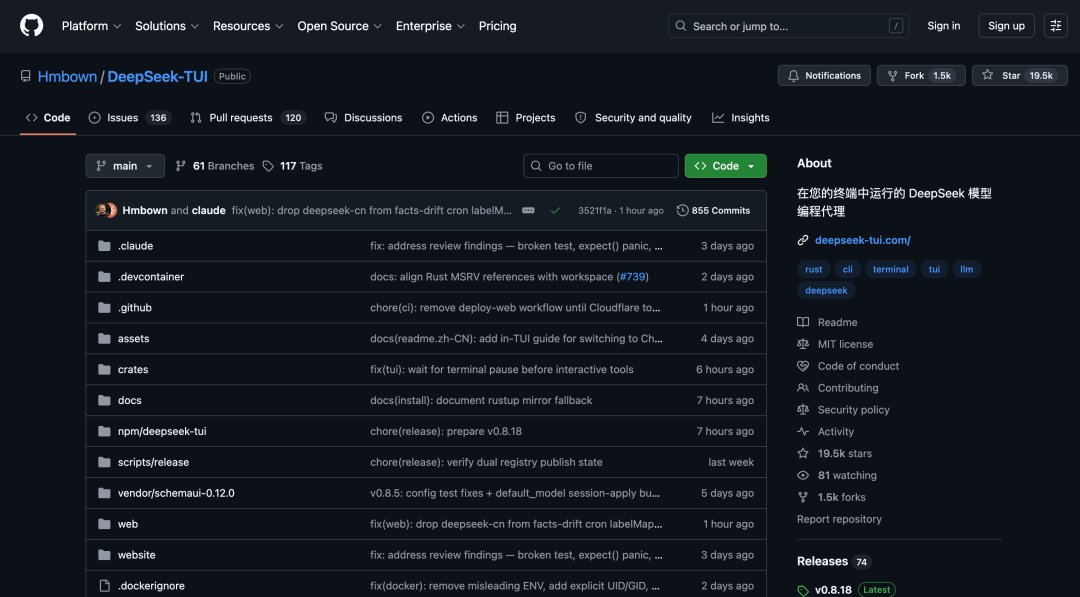Screen dimensions: 1080x597
Task: Click the people icon beside Contributing
Action: [802, 388]
